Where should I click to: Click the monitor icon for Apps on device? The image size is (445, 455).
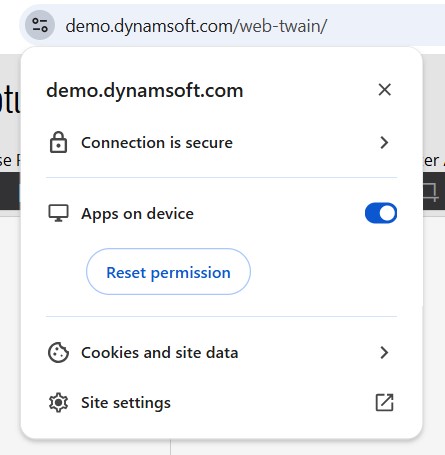[59, 213]
